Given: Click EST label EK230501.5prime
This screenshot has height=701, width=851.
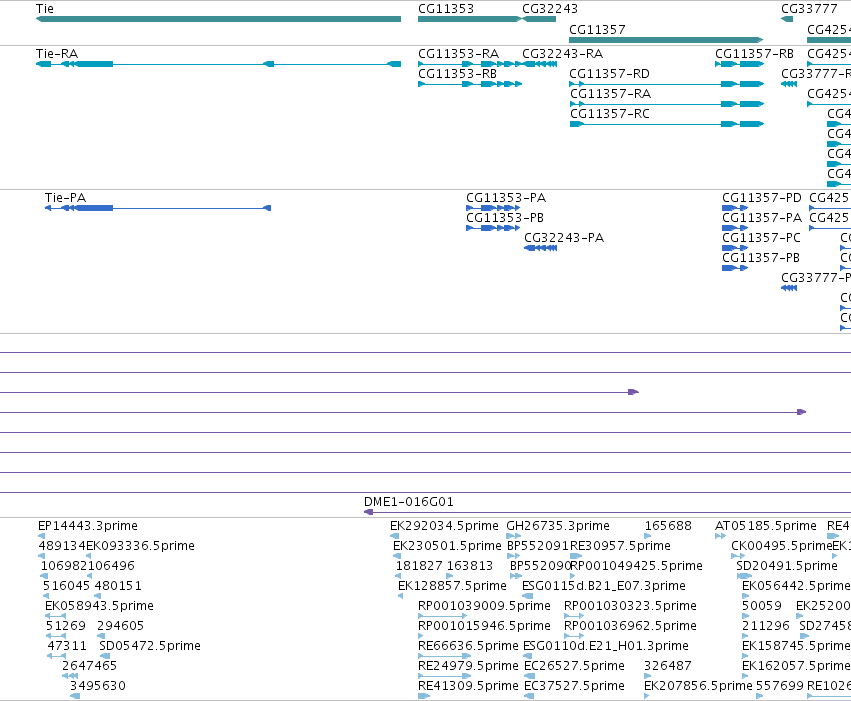Looking at the screenshot, I should pyautogui.click(x=448, y=546).
